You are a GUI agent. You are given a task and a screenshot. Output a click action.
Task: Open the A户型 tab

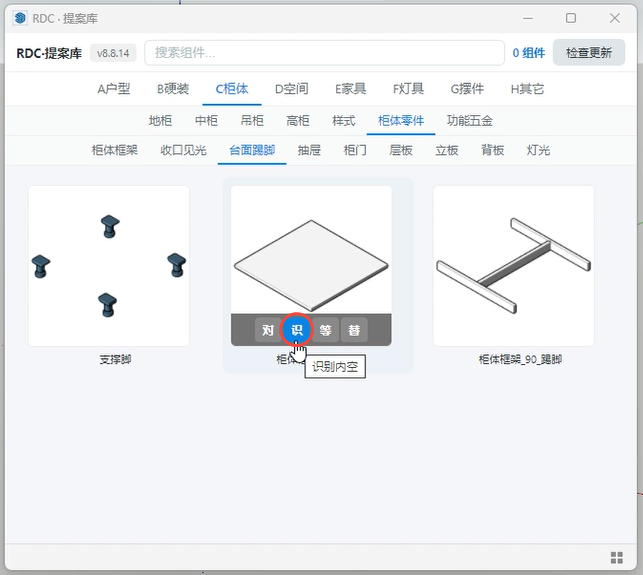[x=114, y=89]
